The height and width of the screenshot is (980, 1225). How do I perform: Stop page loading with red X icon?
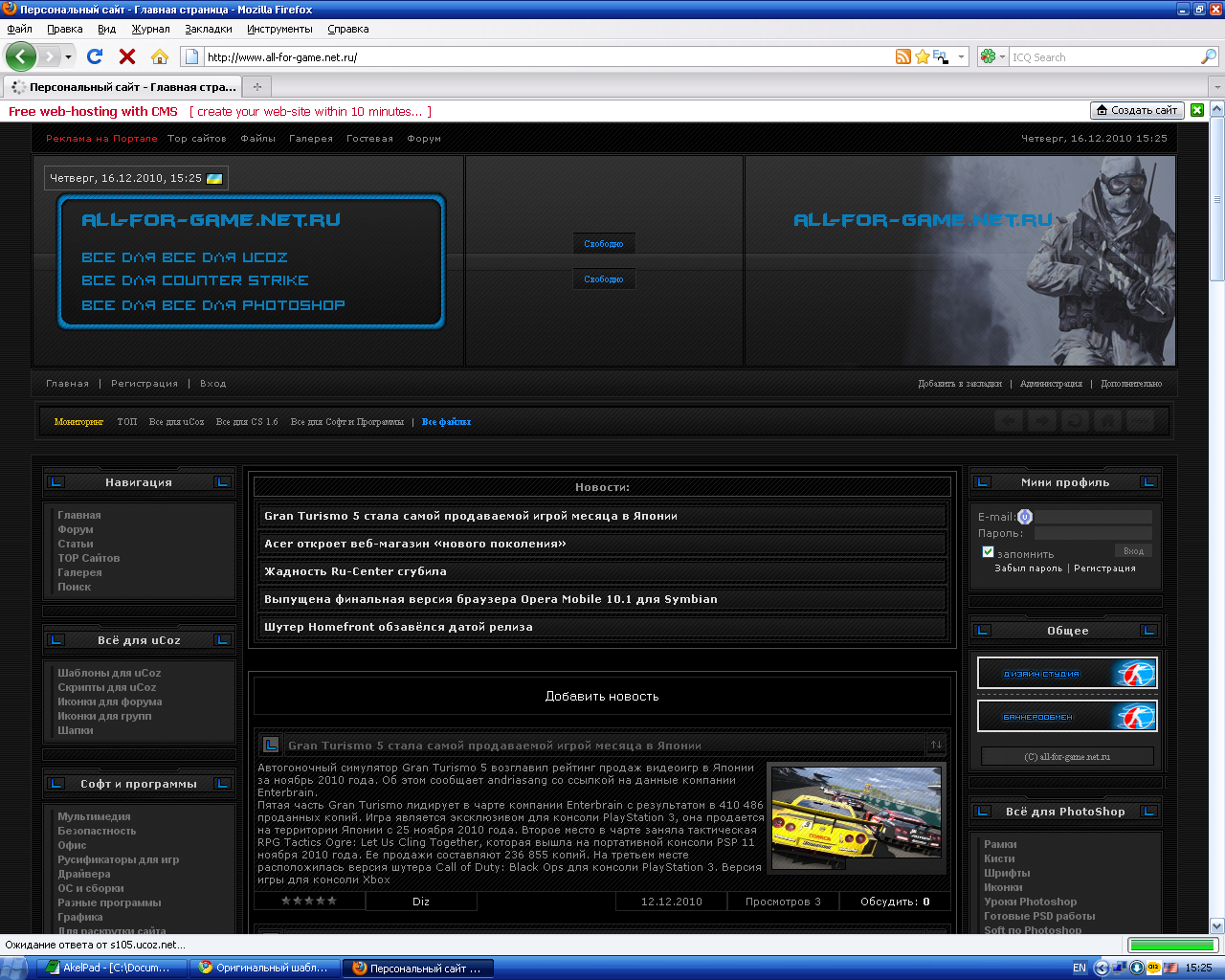click(127, 56)
